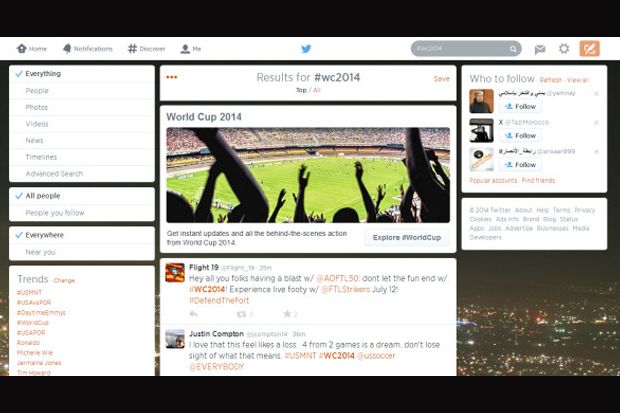Open the settings gear icon
The width and height of the screenshot is (620, 413).
(x=564, y=49)
